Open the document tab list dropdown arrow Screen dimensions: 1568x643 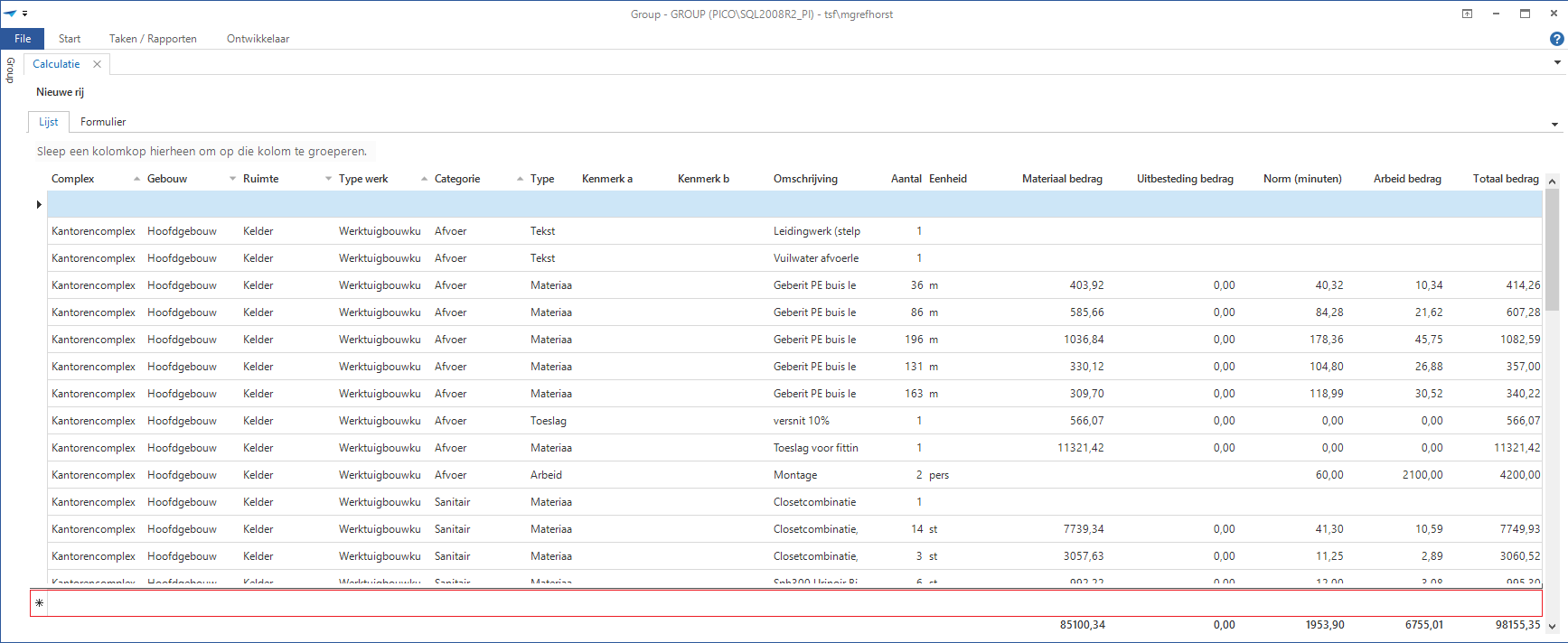1557,63
